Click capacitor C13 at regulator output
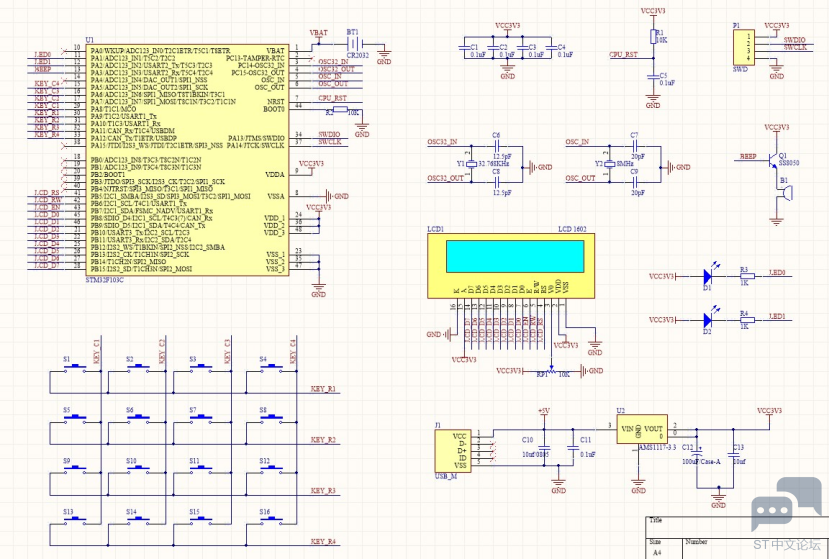Screen dimensions: 830x560 (734, 455)
